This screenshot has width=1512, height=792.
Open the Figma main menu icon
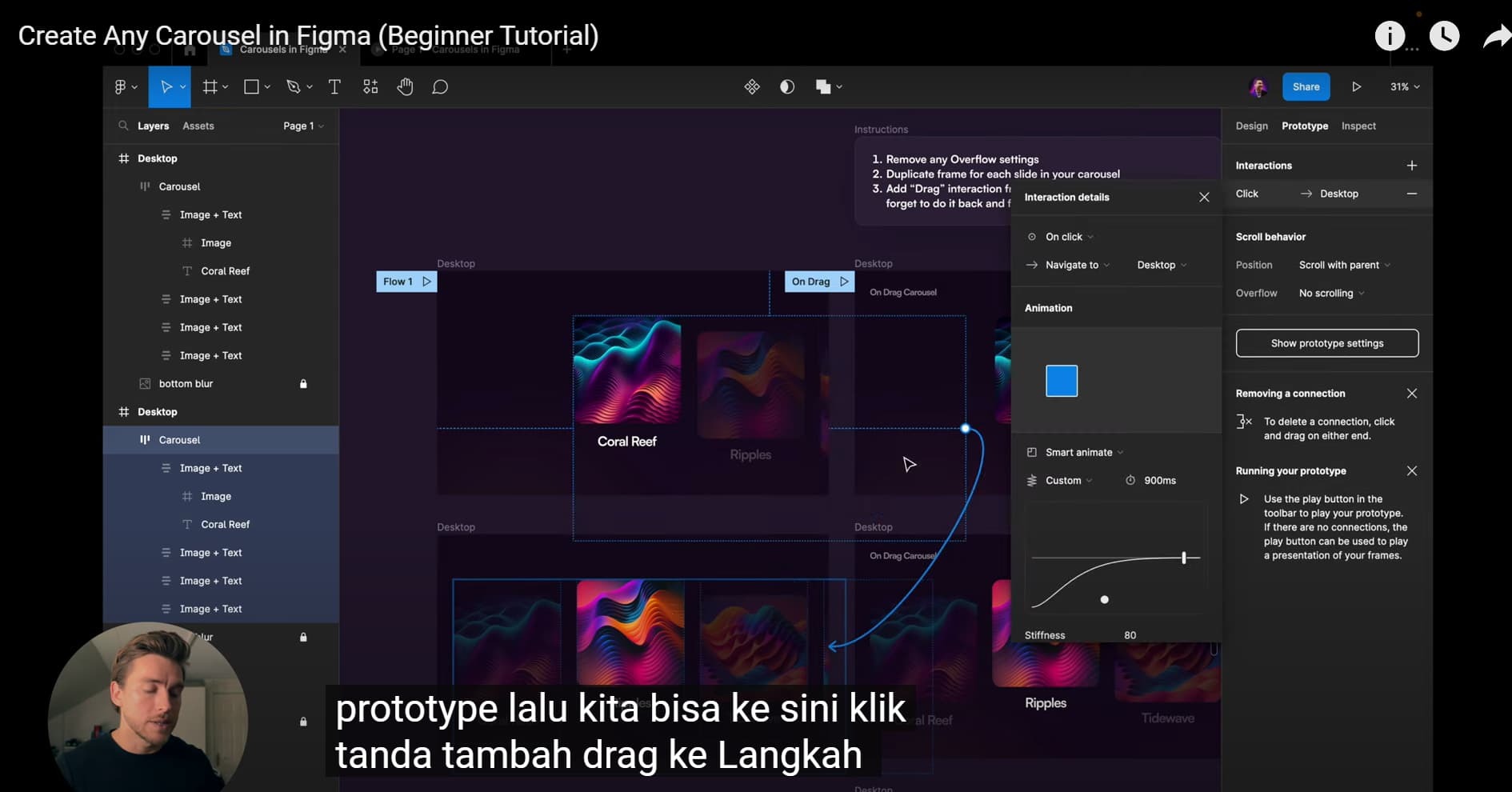coord(121,86)
